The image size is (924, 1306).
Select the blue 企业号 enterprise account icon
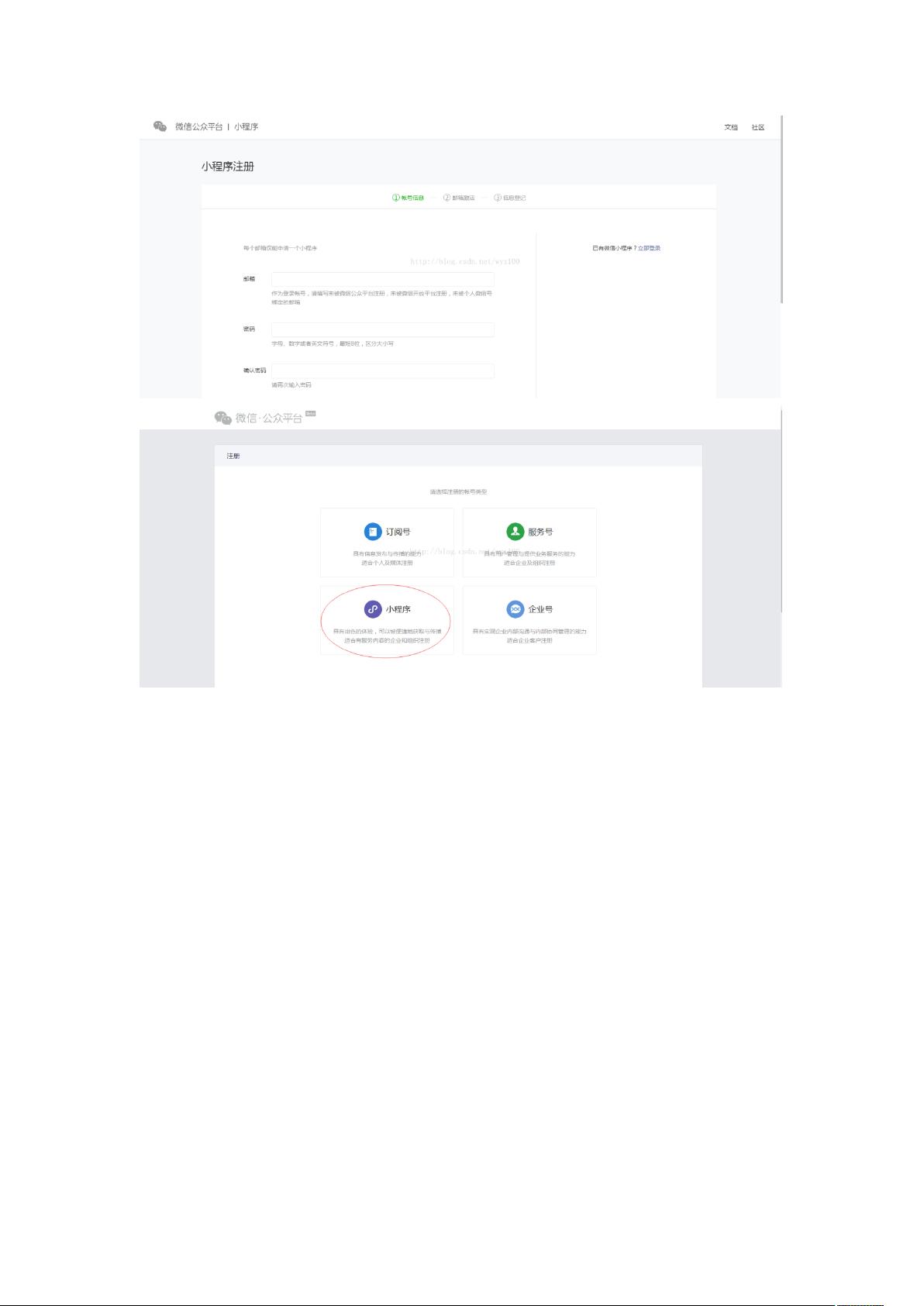click(x=515, y=609)
